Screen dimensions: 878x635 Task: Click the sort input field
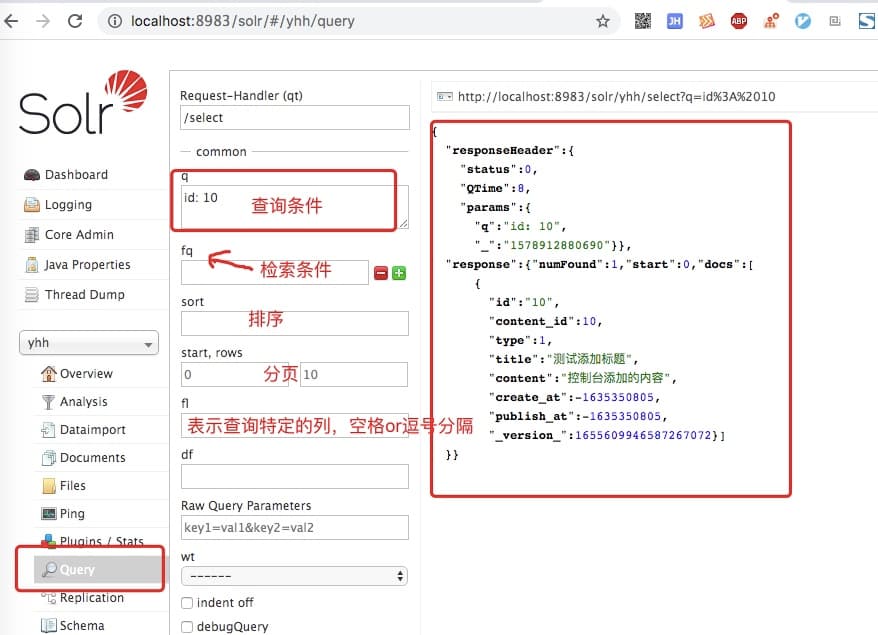coord(295,324)
